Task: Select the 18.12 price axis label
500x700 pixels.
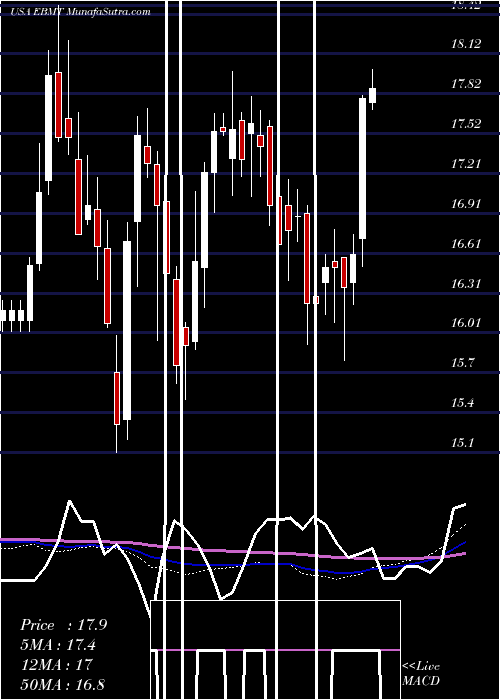Action: point(466,44)
